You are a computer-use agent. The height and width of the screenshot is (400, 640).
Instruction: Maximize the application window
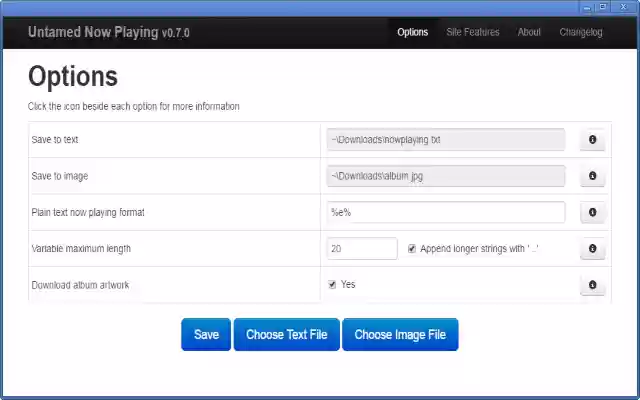(603, 7)
